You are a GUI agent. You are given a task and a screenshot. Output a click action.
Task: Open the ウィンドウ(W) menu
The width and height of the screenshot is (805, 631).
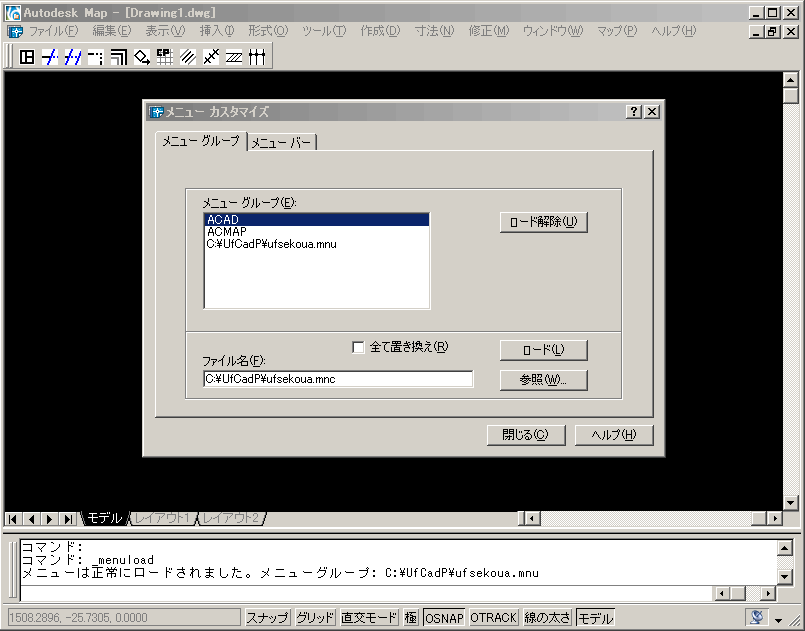[x=553, y=31]
